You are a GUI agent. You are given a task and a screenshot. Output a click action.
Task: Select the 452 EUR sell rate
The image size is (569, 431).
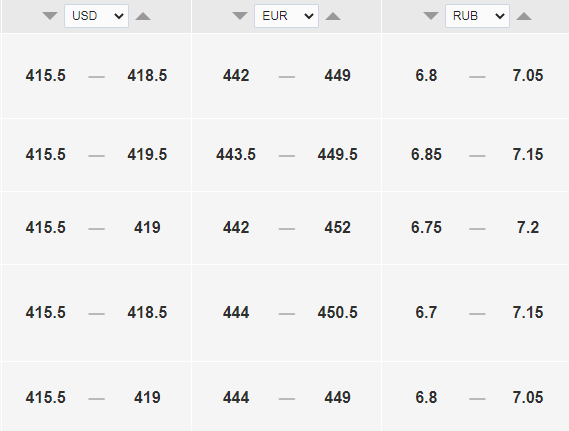coord(337,228)
